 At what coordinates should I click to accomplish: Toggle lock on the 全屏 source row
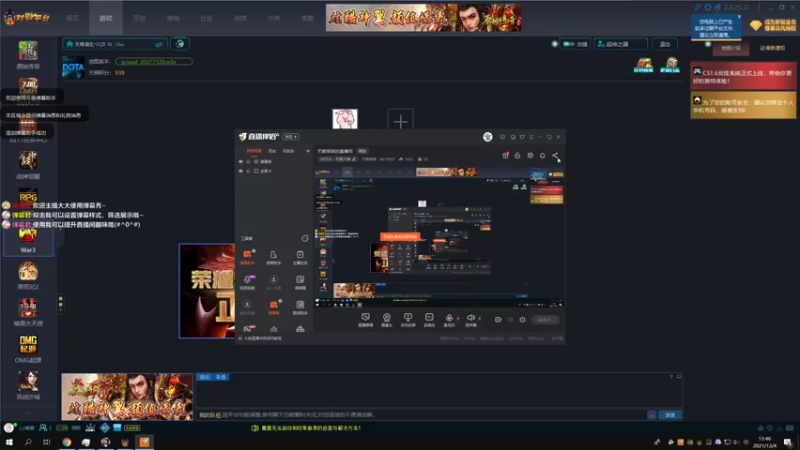pos(248,171)
